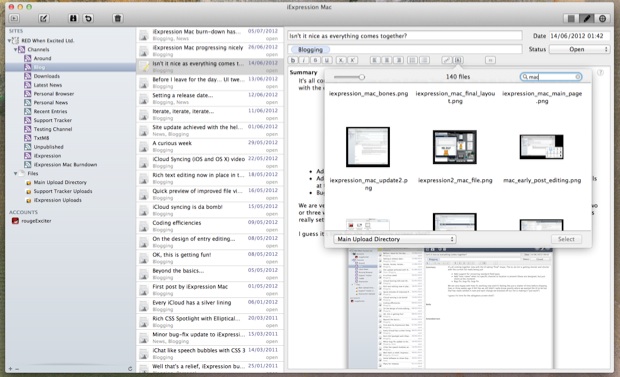This screenshot has height=377, width=620.
Task: Create a new entry with compose icon
Action: pos(43,18)
